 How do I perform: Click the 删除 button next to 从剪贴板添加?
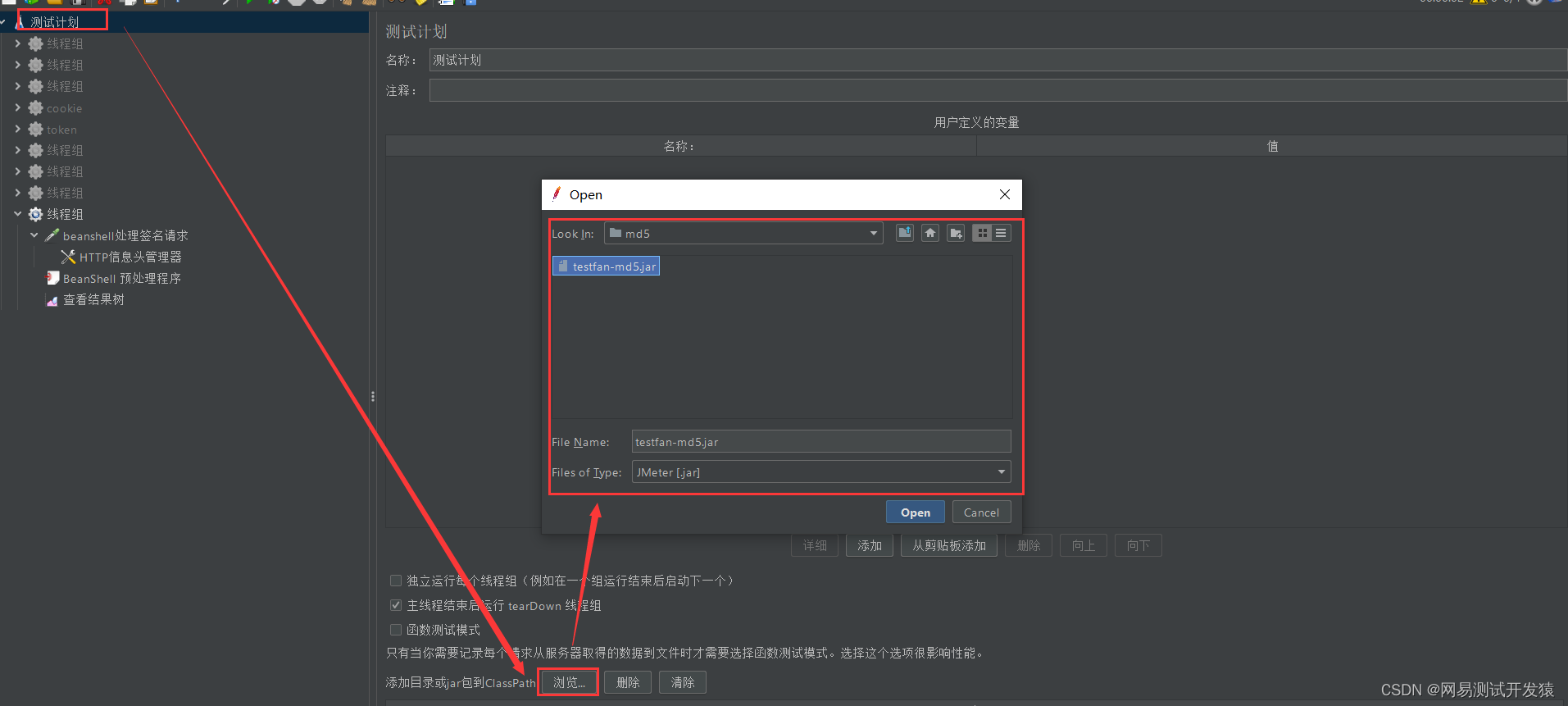(x=1029, y=545)
